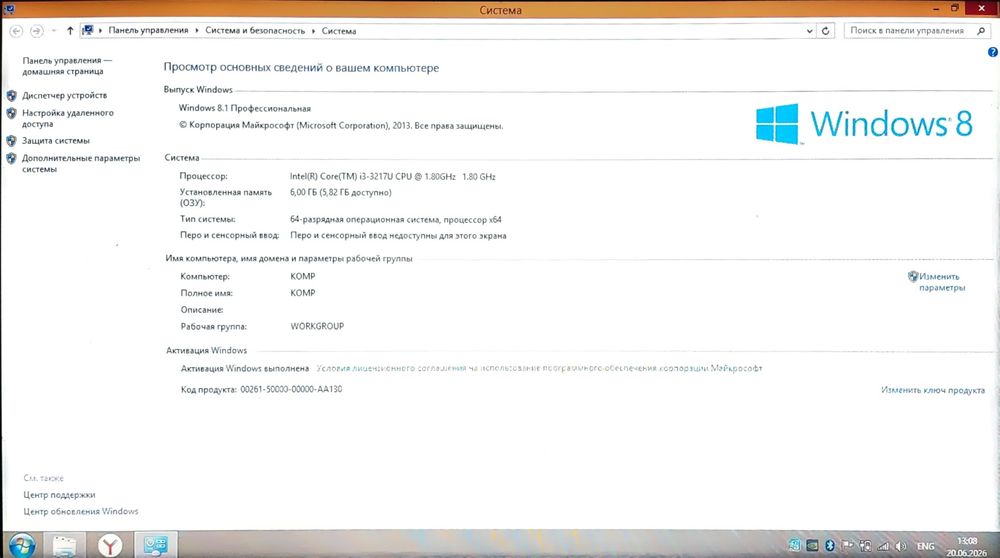Click the product code 00261-50000-00000-AA130
The height and width of the screenshot is (558, 1000).
[291, 389]
